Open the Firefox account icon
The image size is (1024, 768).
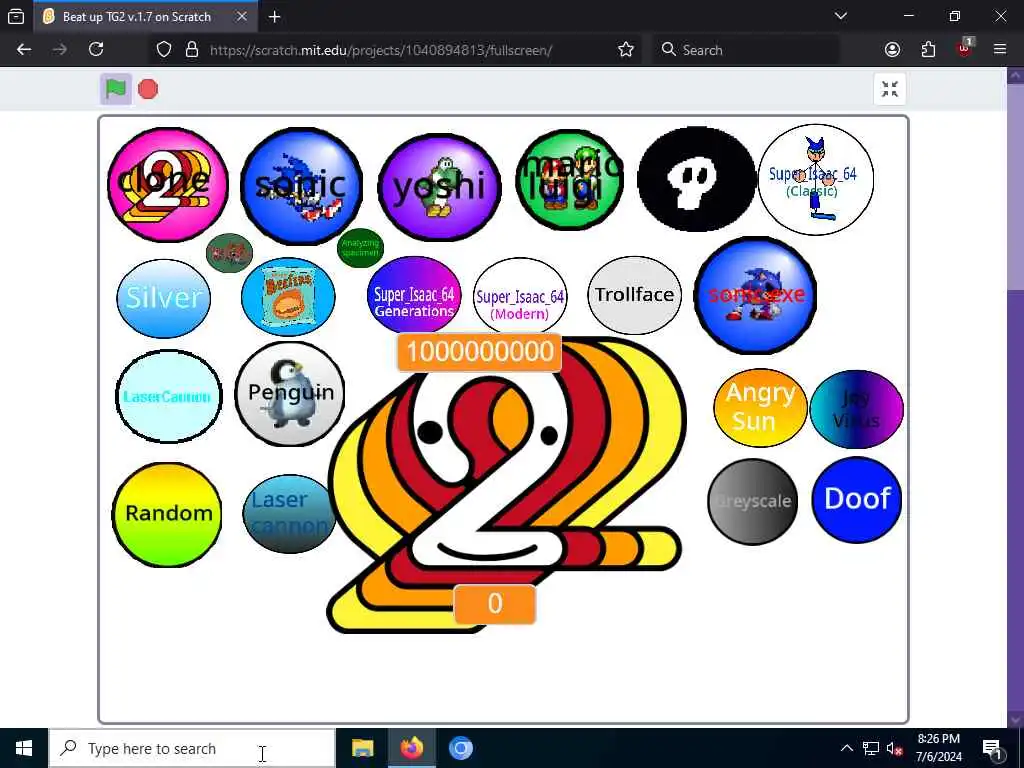coord(892,50)
